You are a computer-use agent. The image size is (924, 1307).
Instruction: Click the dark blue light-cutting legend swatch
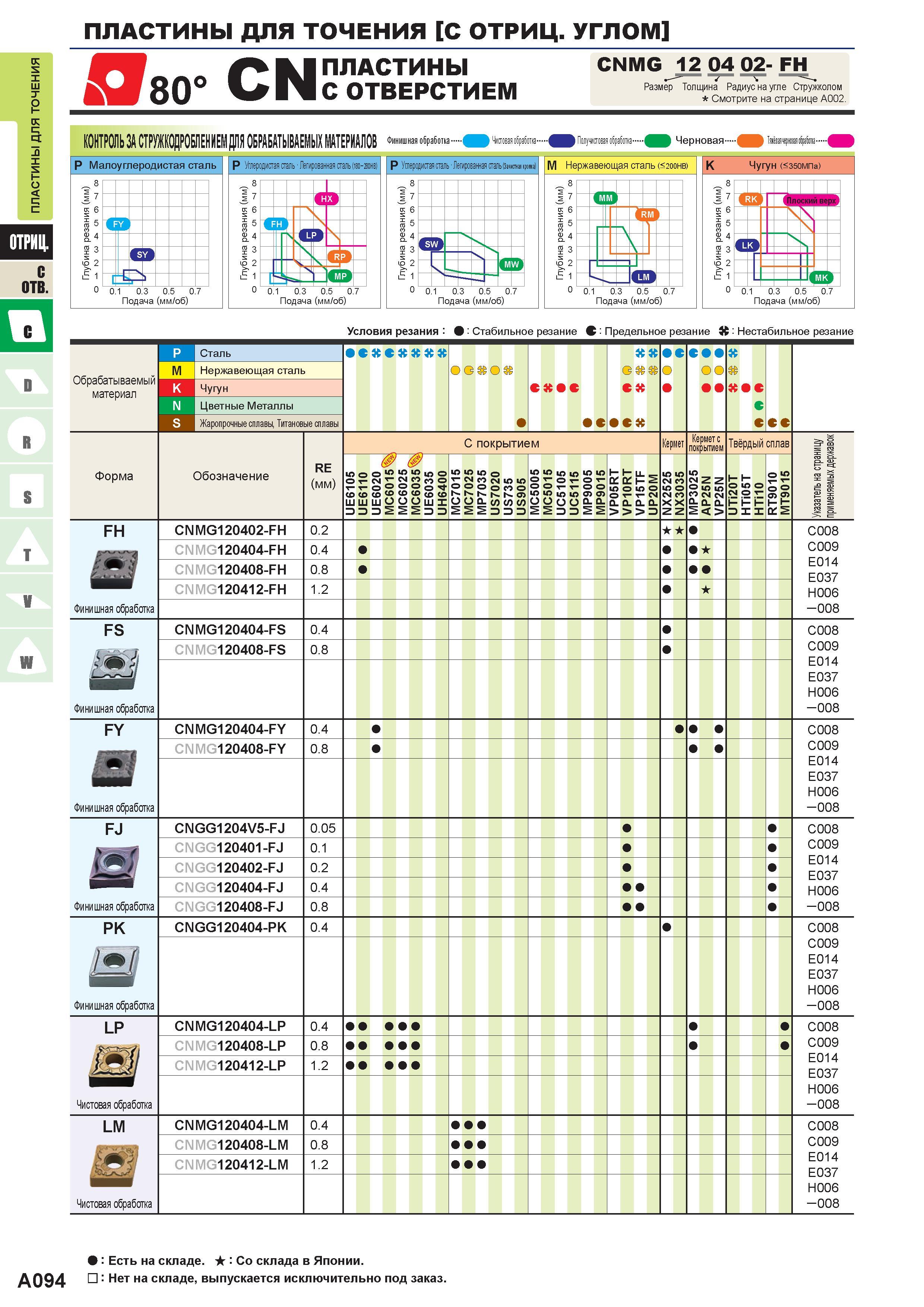tap(562, 140)
